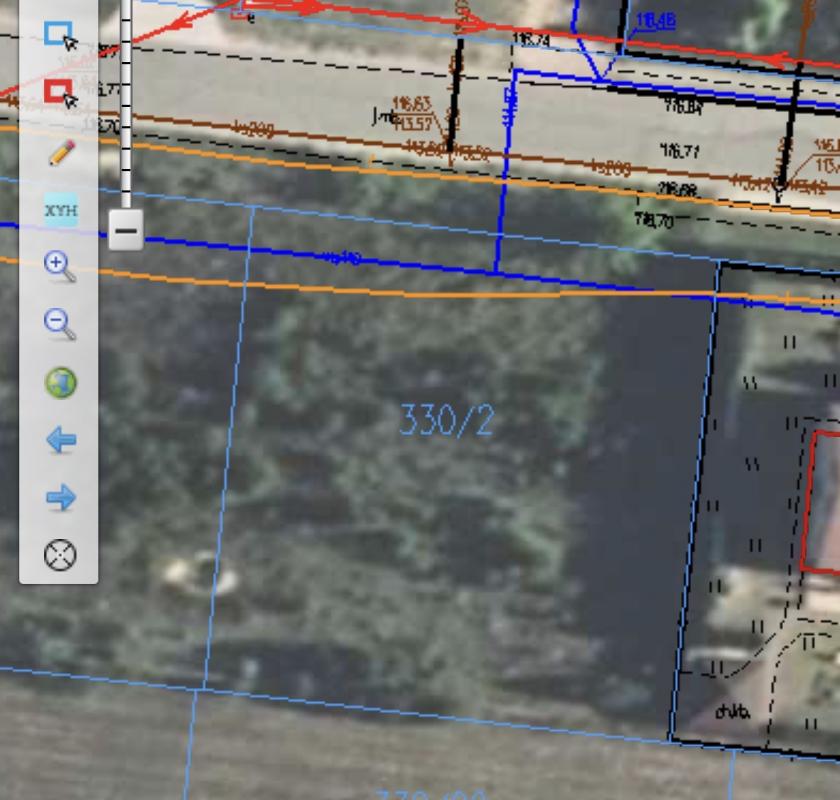Screen dimensions: 840x800
Task: Go to next map view with right arrow
Action: tap(60, 497)
